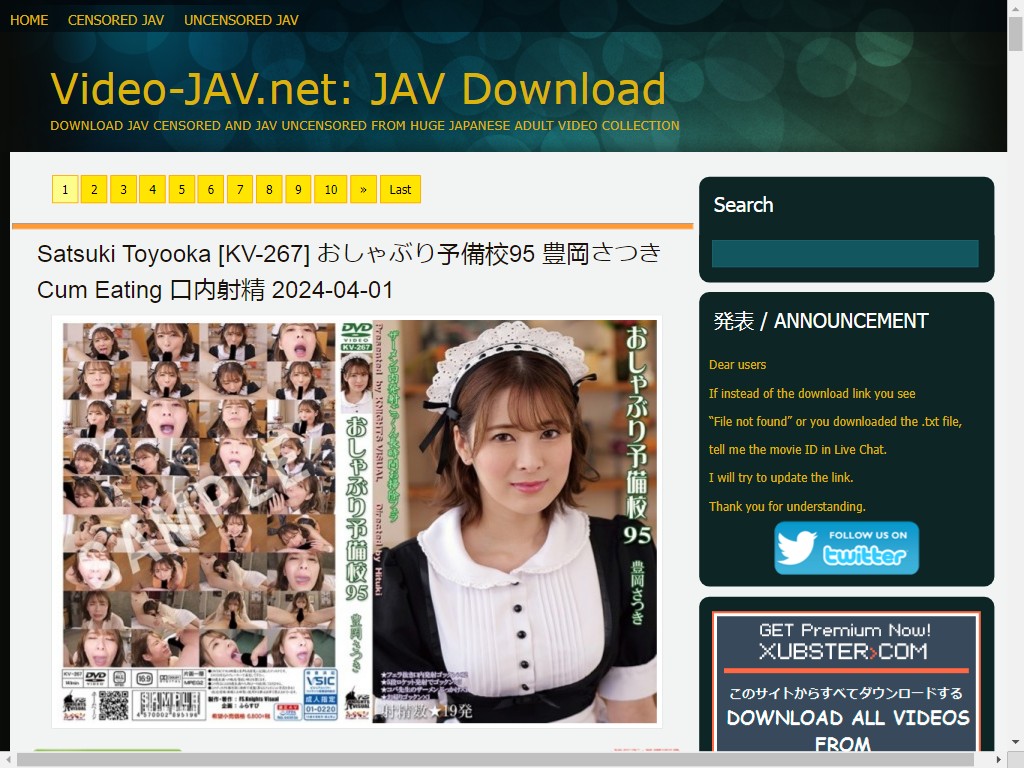Screen dimensions: 1024x768
Task: Click the horizontal scrollbar left arrow
Action: click(x=7, y=760)
